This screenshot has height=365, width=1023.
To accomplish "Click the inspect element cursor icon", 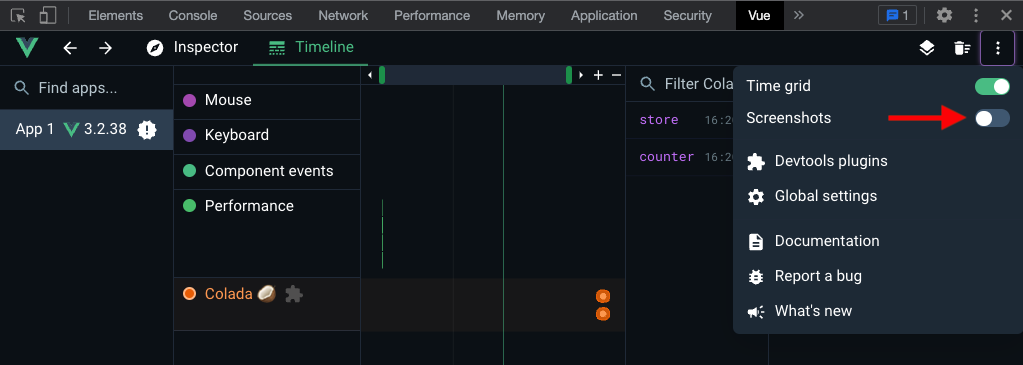I will (19, 15).
